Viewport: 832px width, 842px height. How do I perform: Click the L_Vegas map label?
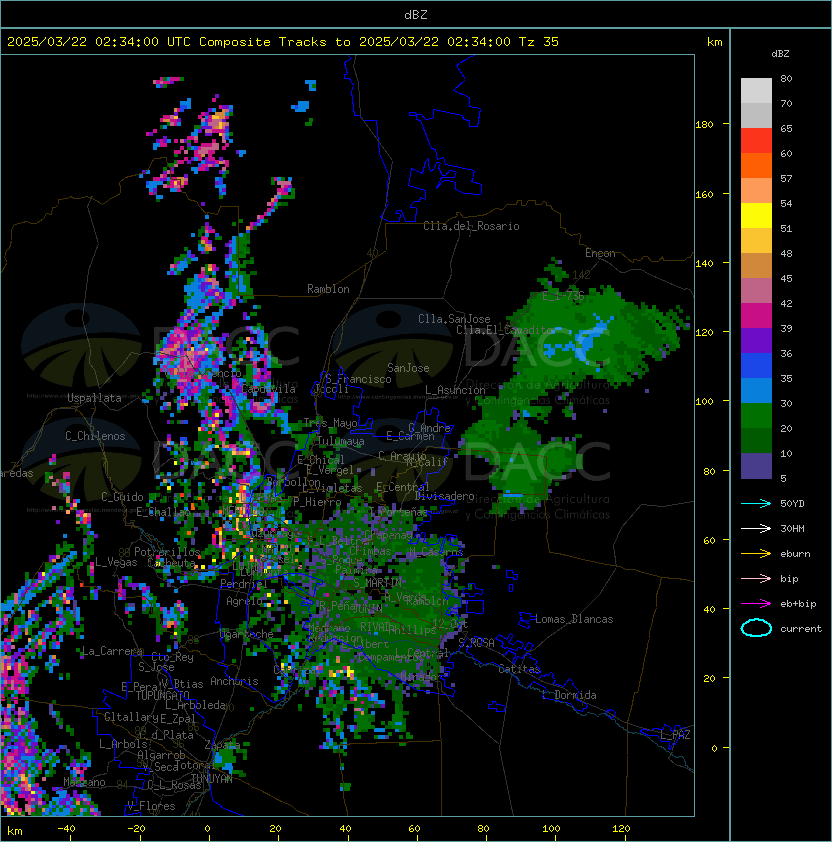click(116, 562)
